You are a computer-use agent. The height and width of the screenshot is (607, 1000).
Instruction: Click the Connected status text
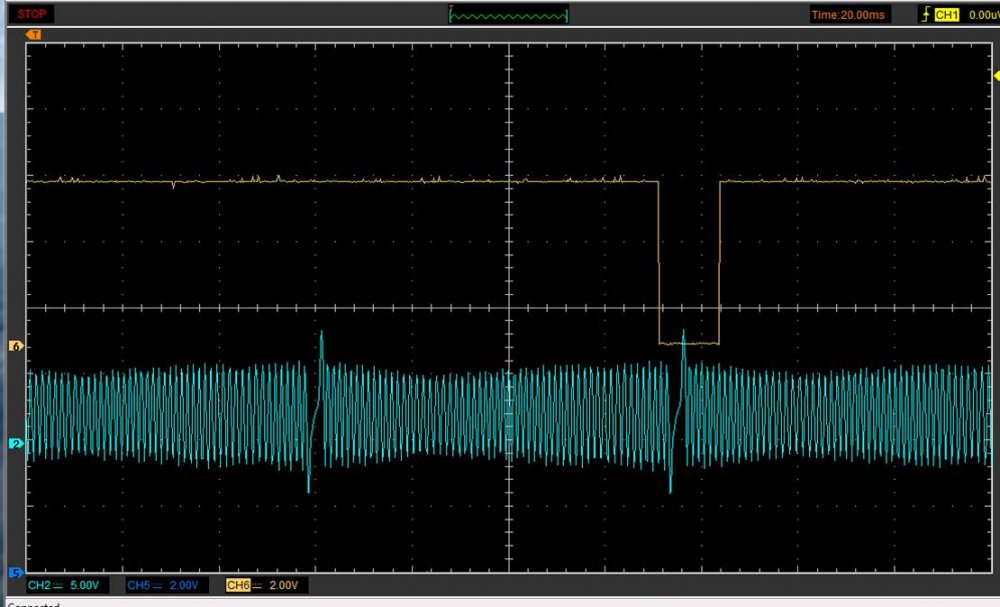(x=33, y=604)
